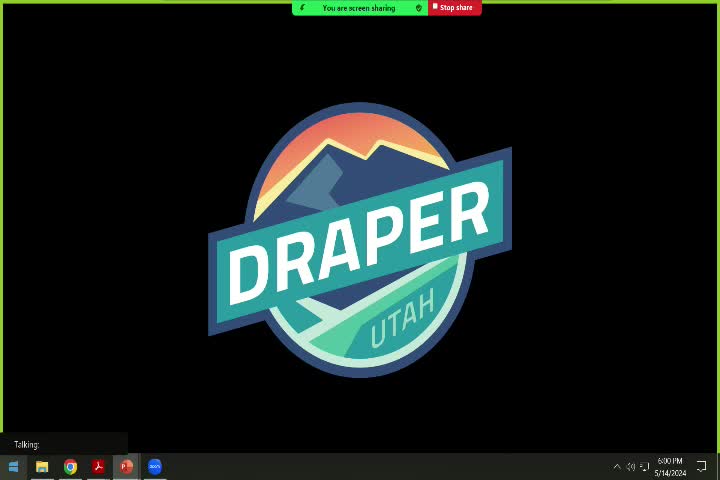Open the Windows Start menu
720x480 pixels.
click(x=14, y=467)
